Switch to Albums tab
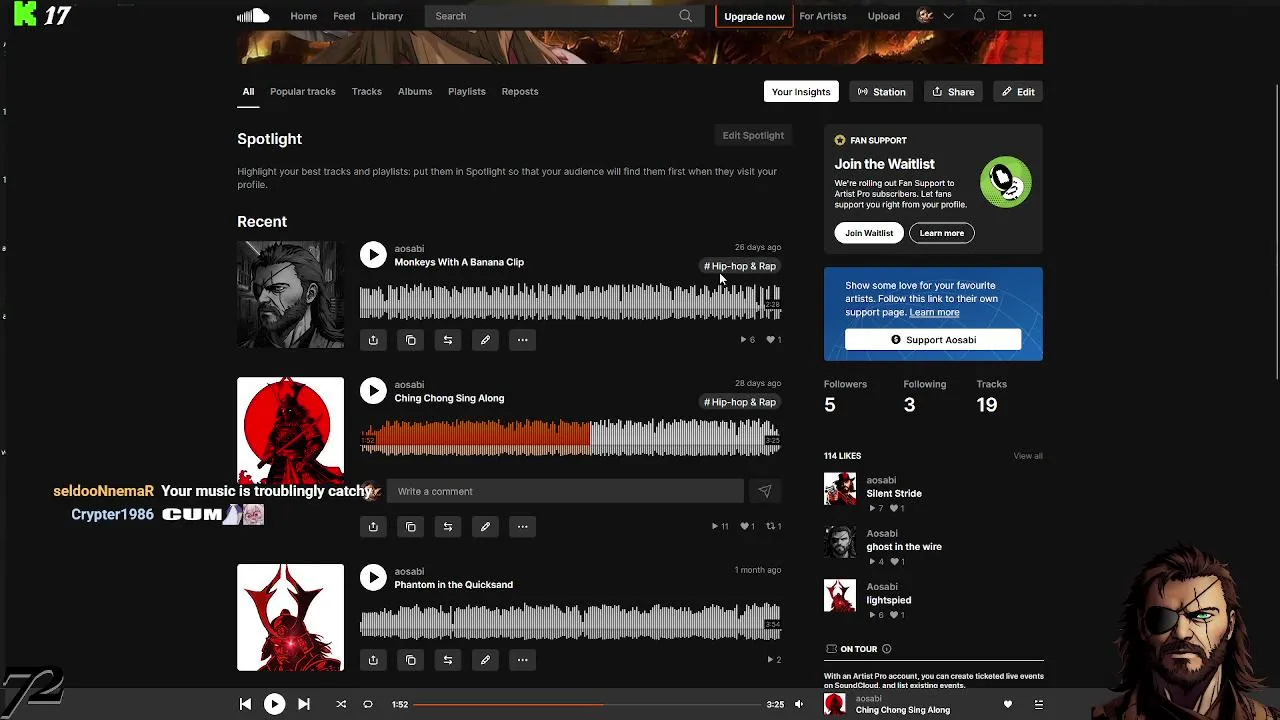1280x720 pixels. (415, 92)
